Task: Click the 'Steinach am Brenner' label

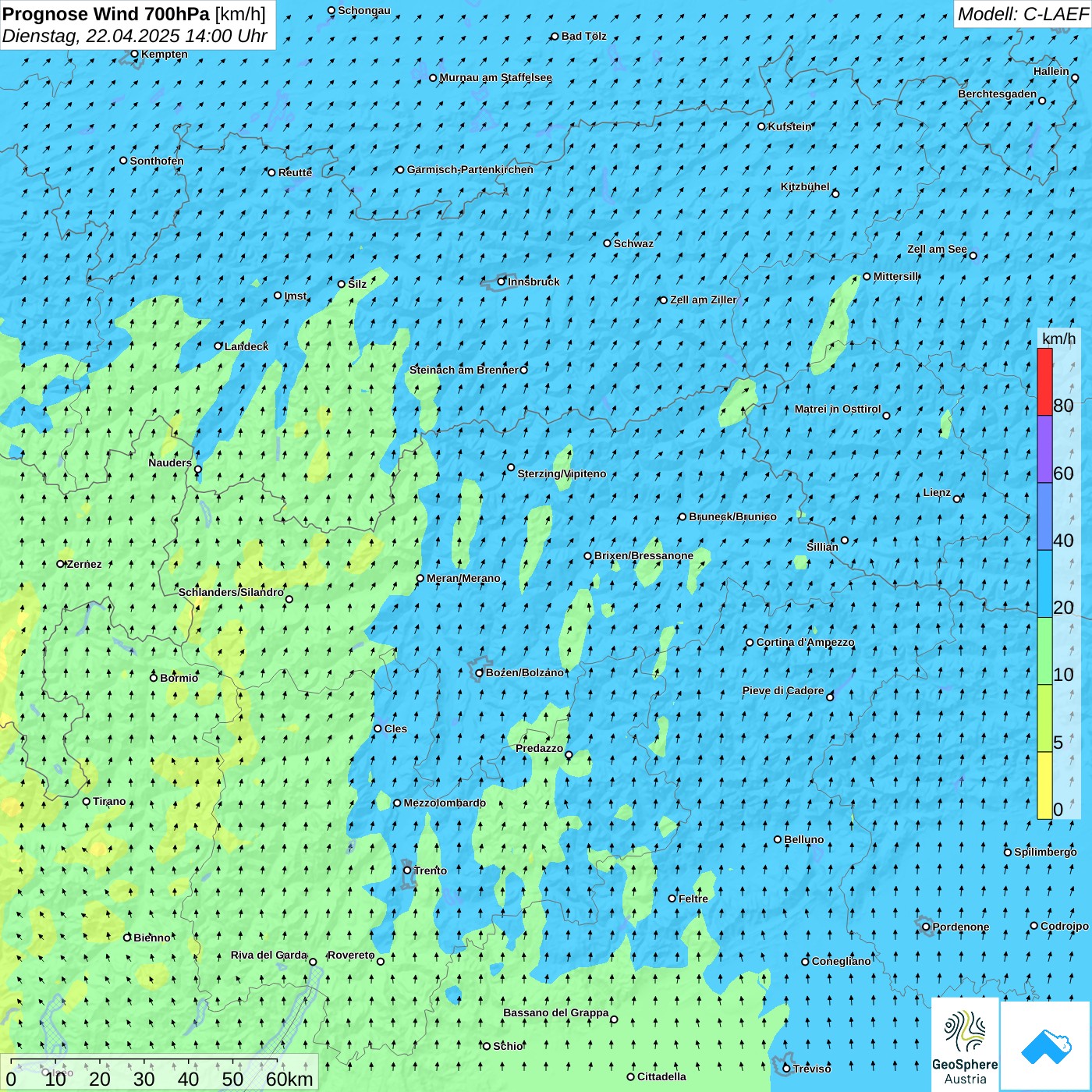Action: 464,370
